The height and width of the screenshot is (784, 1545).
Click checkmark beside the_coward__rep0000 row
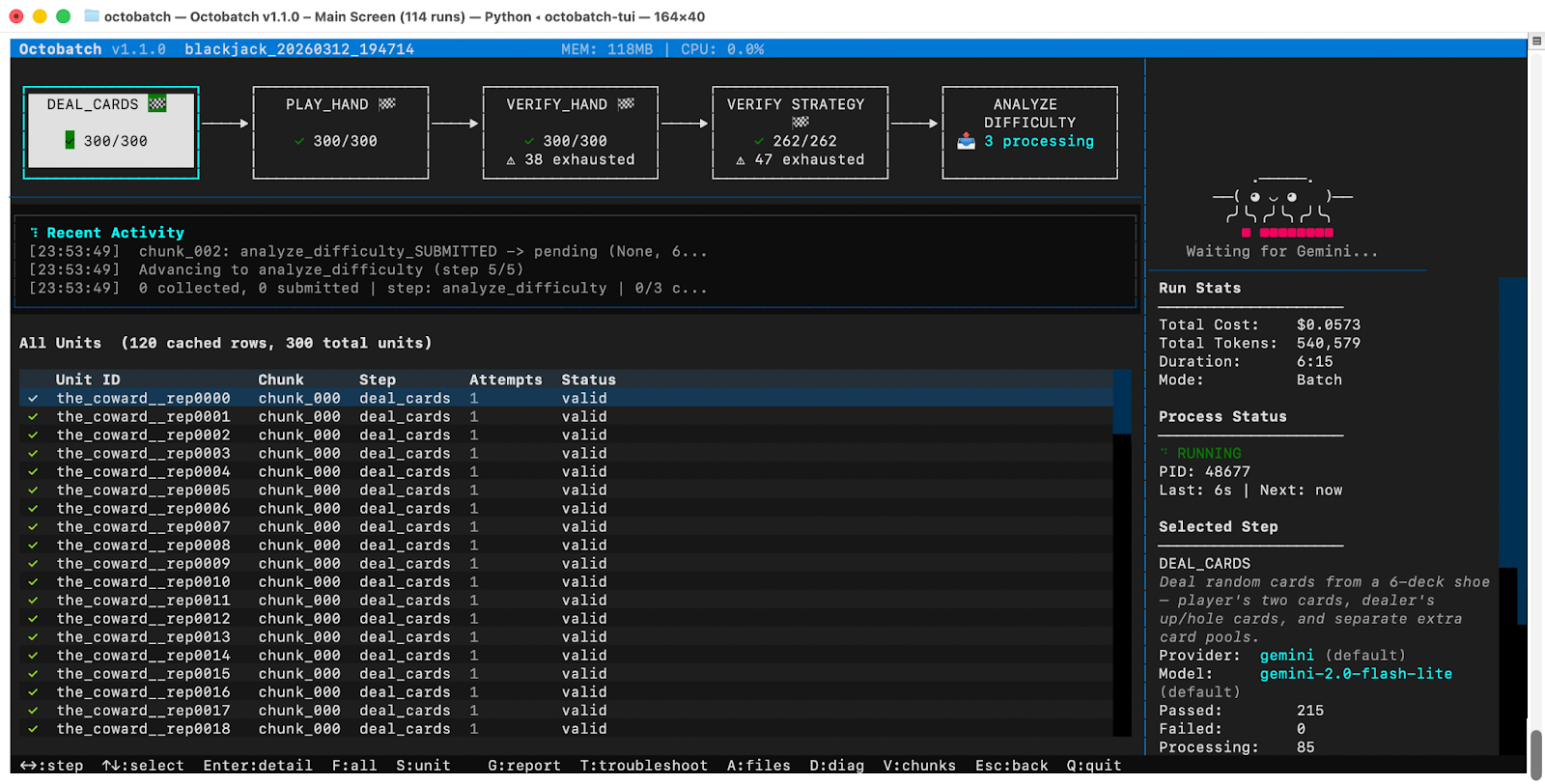(33, 399)
